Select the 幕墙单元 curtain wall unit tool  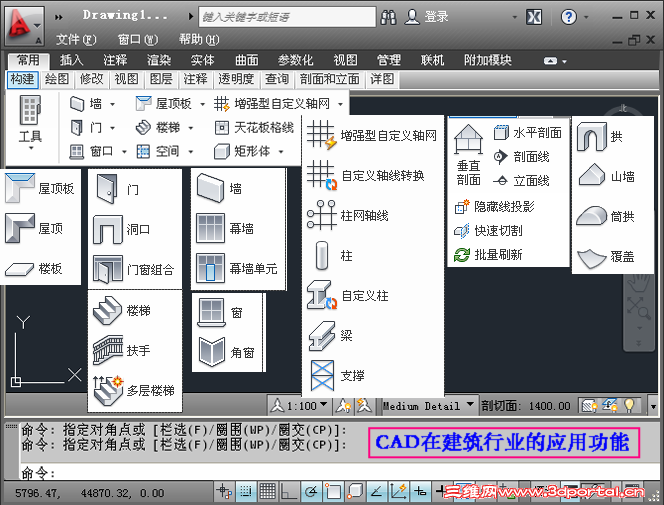(237, 268)
